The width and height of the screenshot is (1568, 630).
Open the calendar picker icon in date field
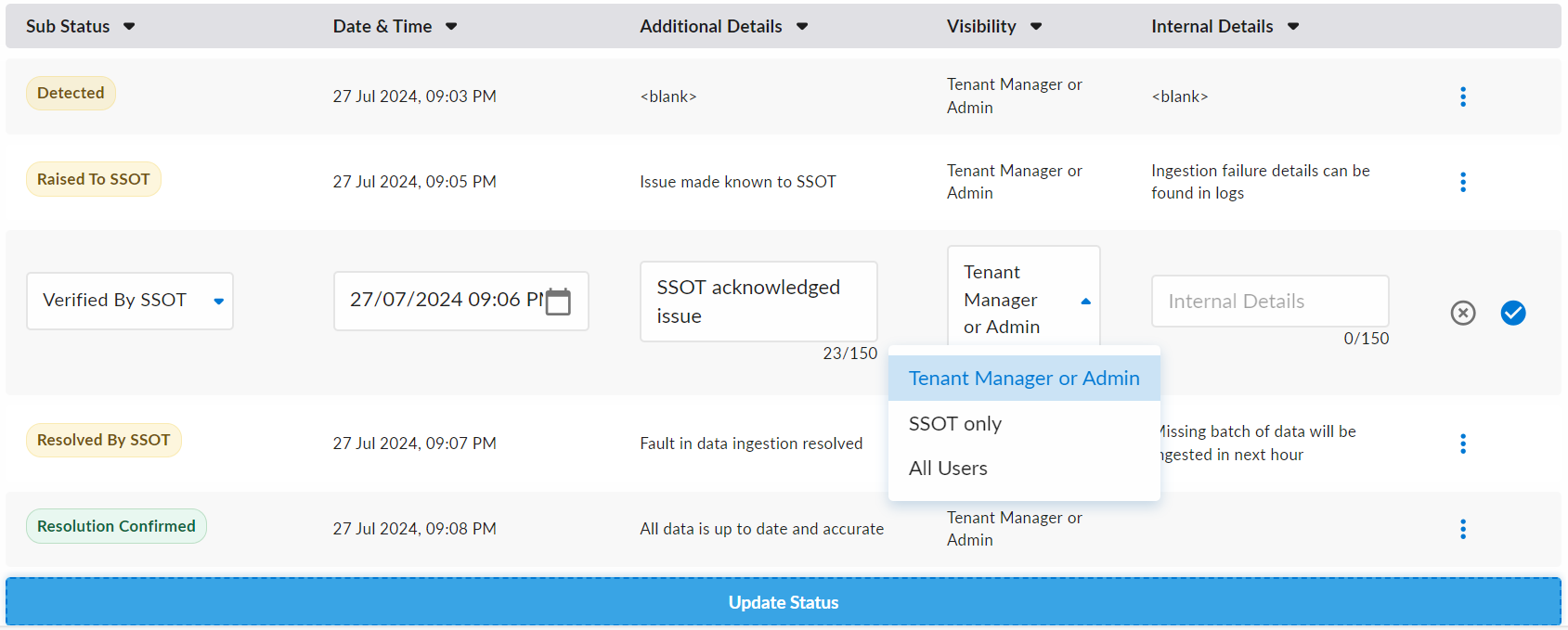pos(558,302)
